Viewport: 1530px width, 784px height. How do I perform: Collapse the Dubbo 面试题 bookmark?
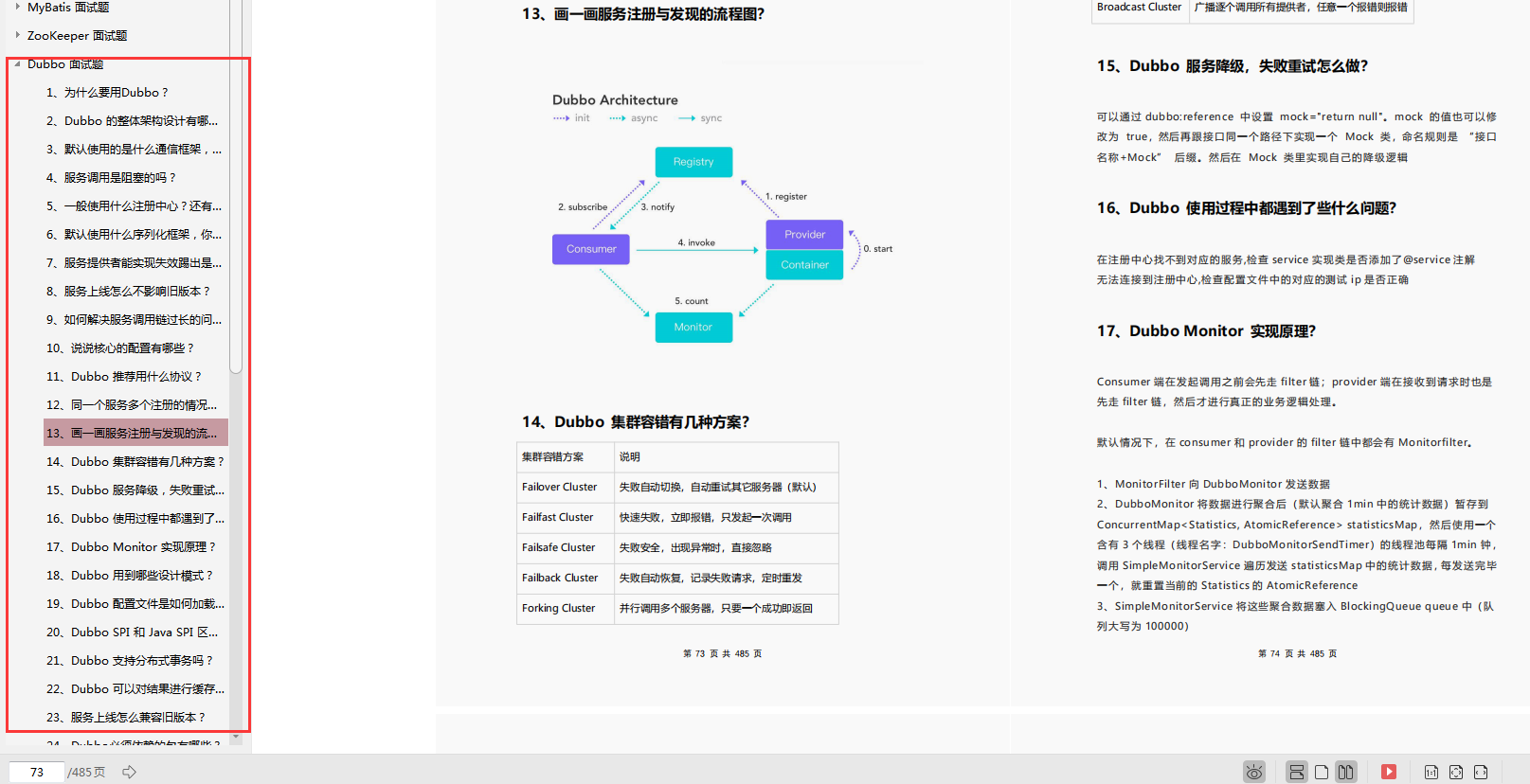[17, 63]
